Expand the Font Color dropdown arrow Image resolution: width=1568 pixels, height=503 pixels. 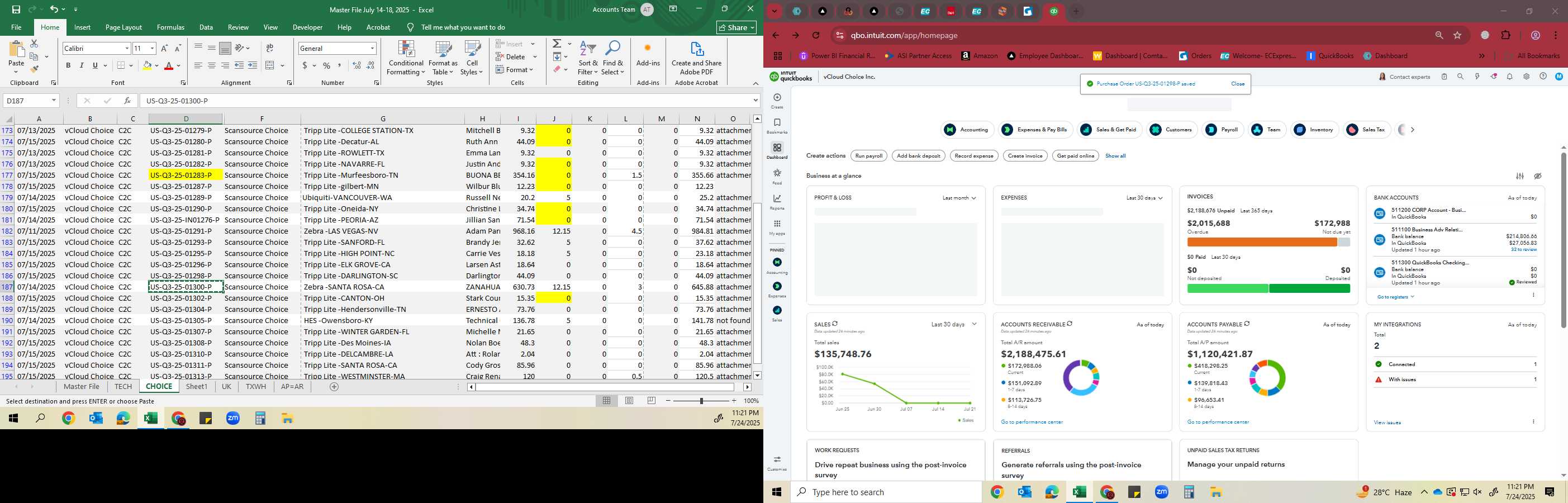[x=178, y=66]
